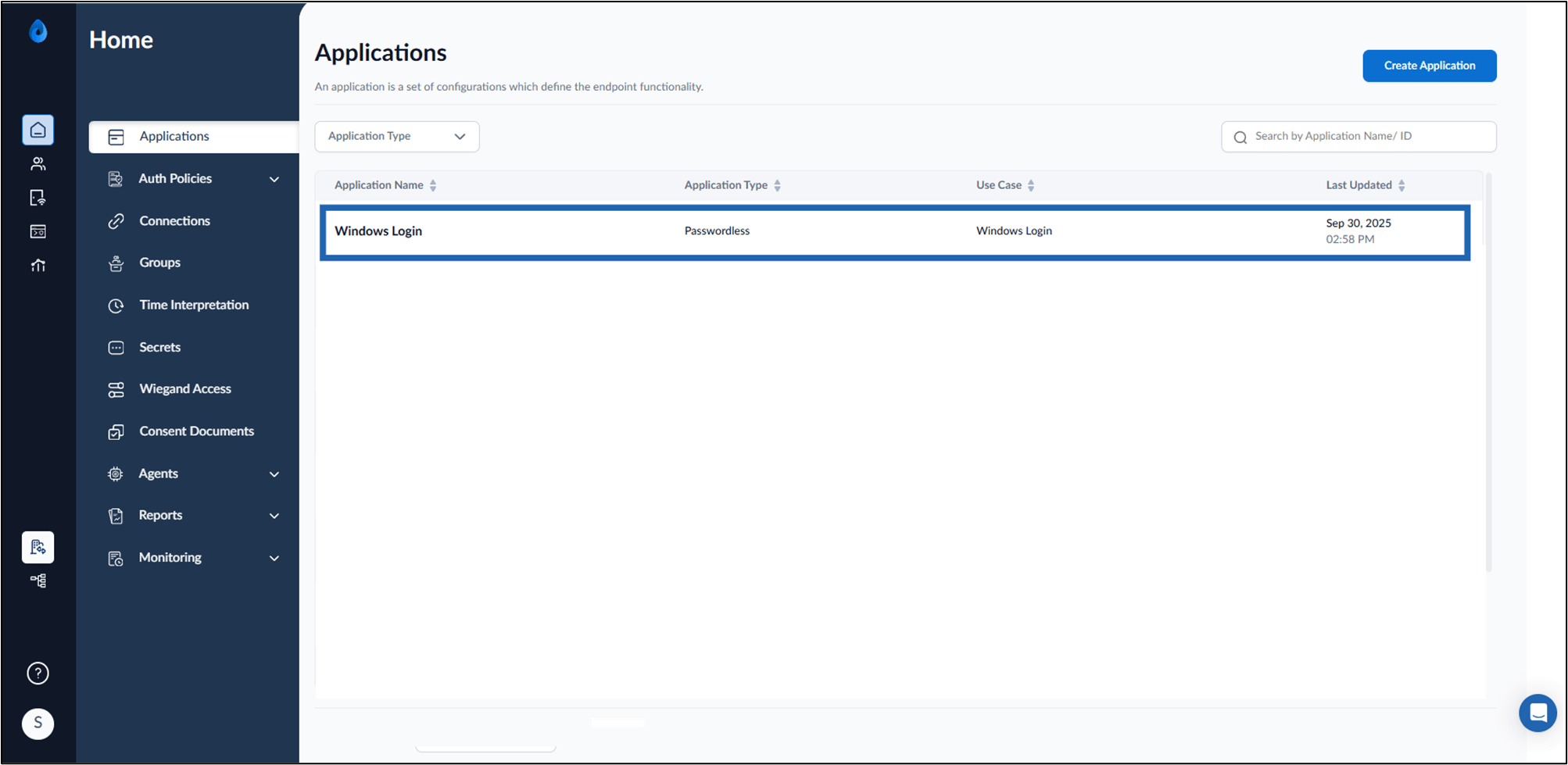
Task: Select Applications in the sidebar
Action: click(x=194, y=137)
